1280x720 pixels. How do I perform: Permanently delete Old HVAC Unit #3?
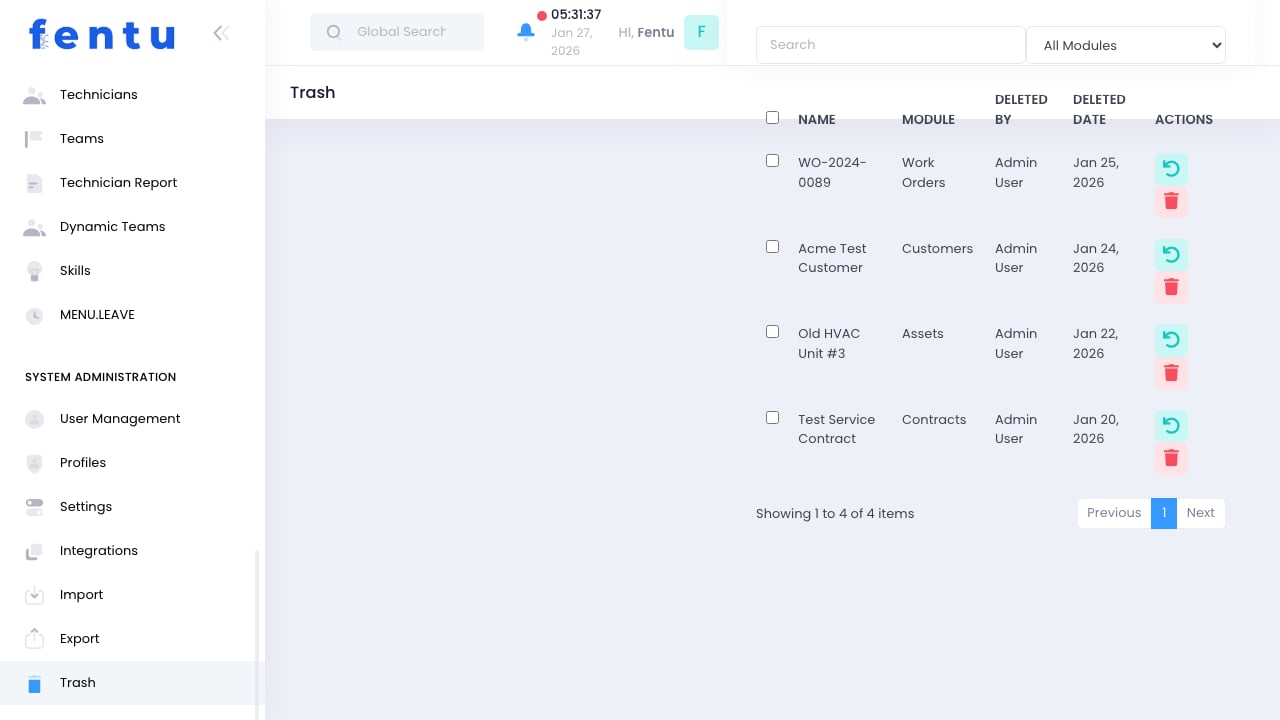point(1171,373)
